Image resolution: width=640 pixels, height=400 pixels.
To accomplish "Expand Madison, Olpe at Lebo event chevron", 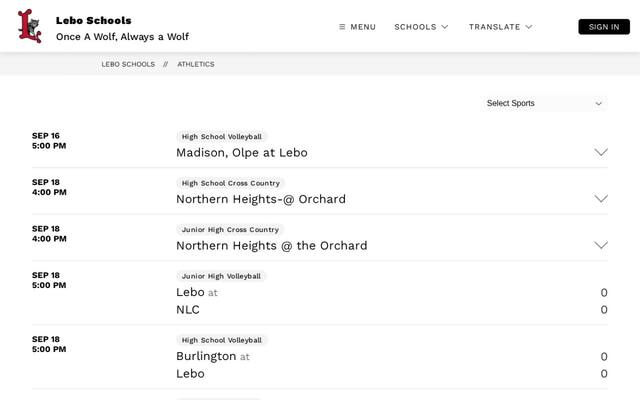I will [x=601, y=152].
